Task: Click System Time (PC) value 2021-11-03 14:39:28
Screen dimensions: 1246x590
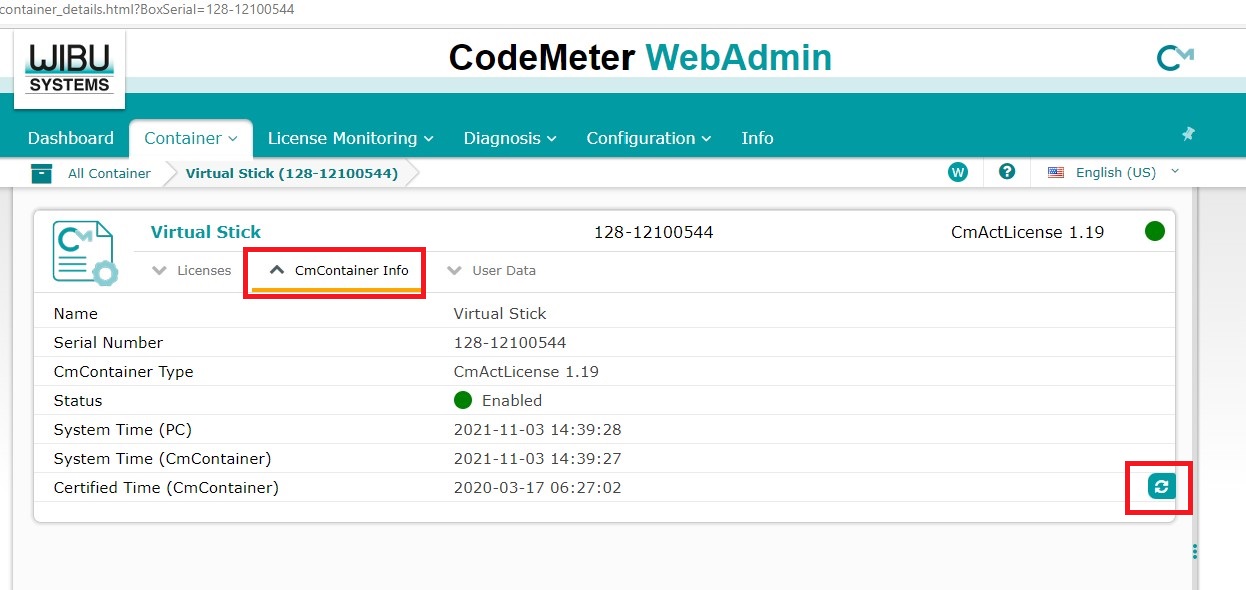Action: [x=538, y=430]
